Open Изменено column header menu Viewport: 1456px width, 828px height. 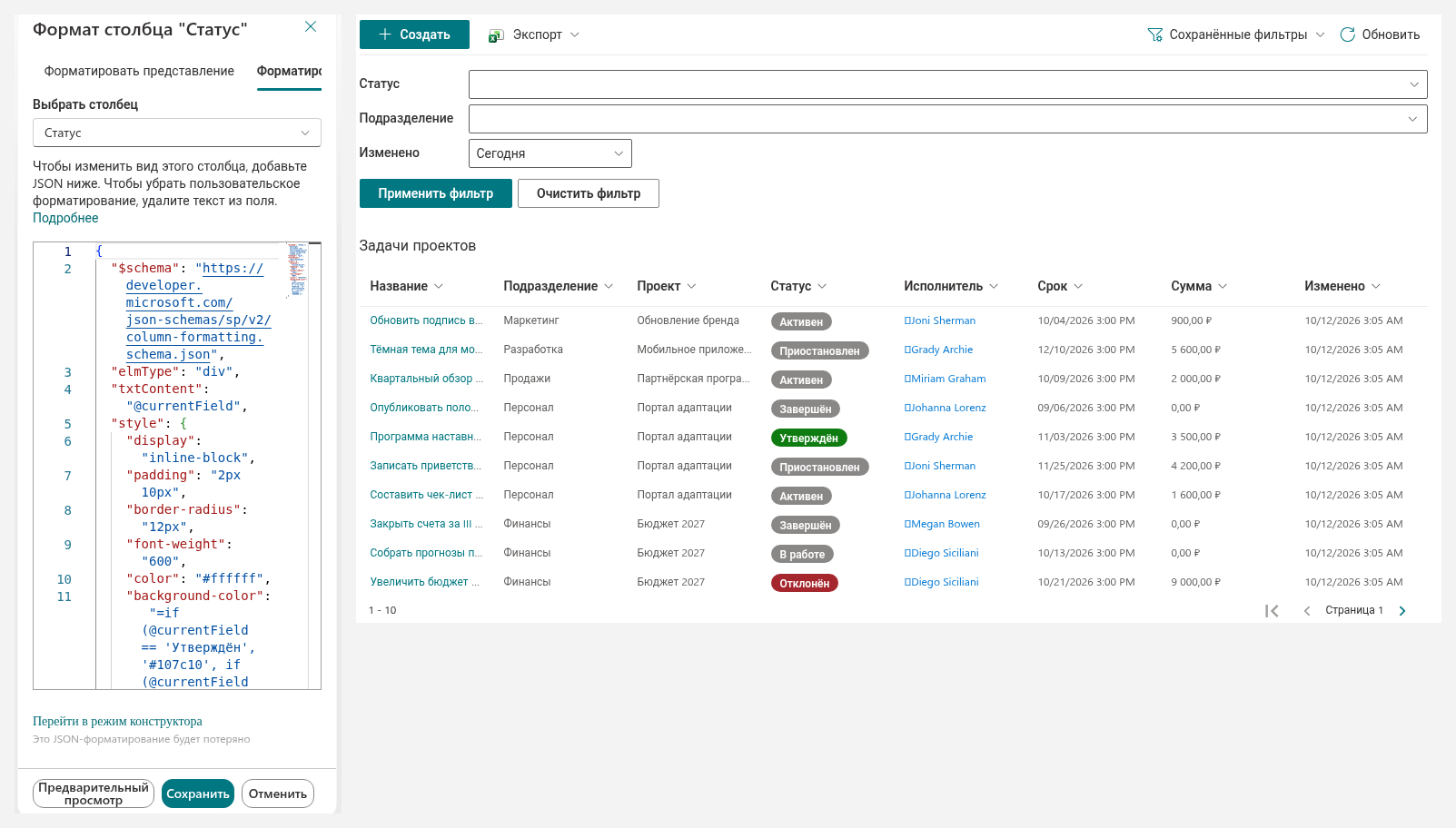[x=1342, y=286]
